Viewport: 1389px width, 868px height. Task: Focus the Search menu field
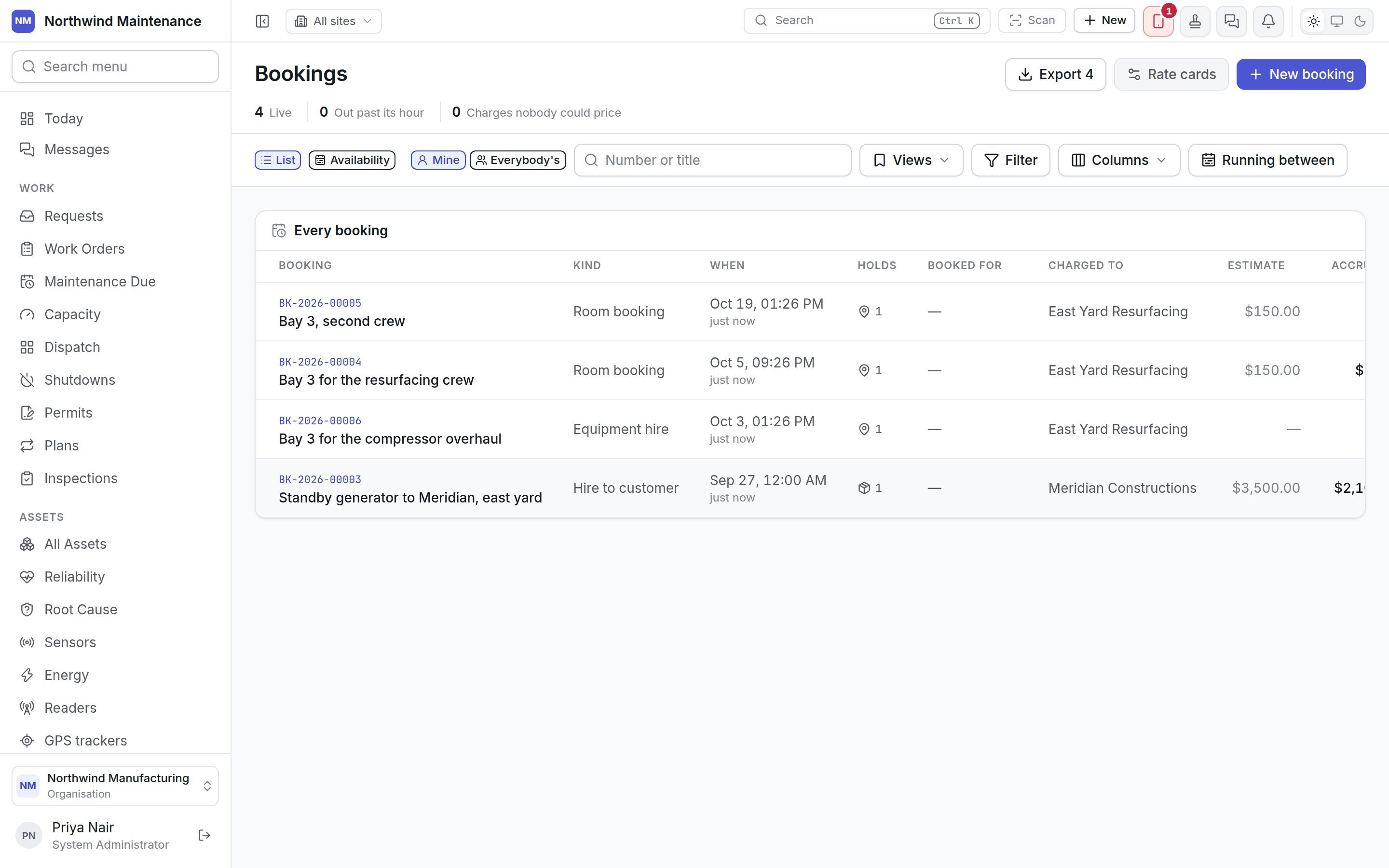click(115, 67)
